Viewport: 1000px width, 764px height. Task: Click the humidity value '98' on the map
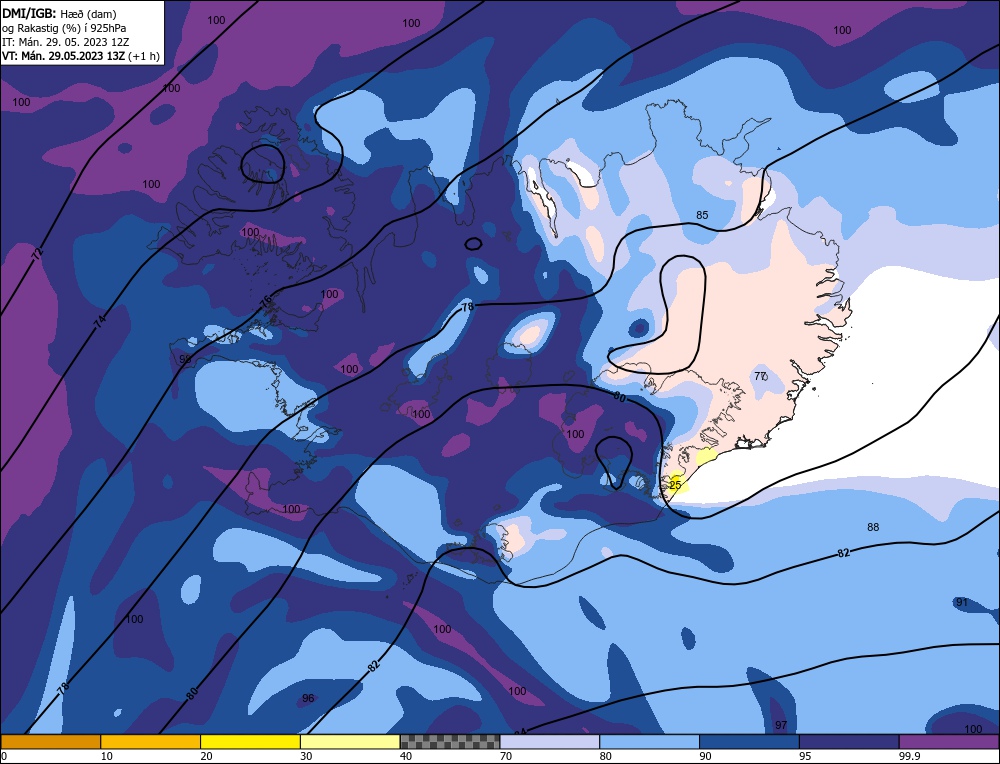pos(185,359)
